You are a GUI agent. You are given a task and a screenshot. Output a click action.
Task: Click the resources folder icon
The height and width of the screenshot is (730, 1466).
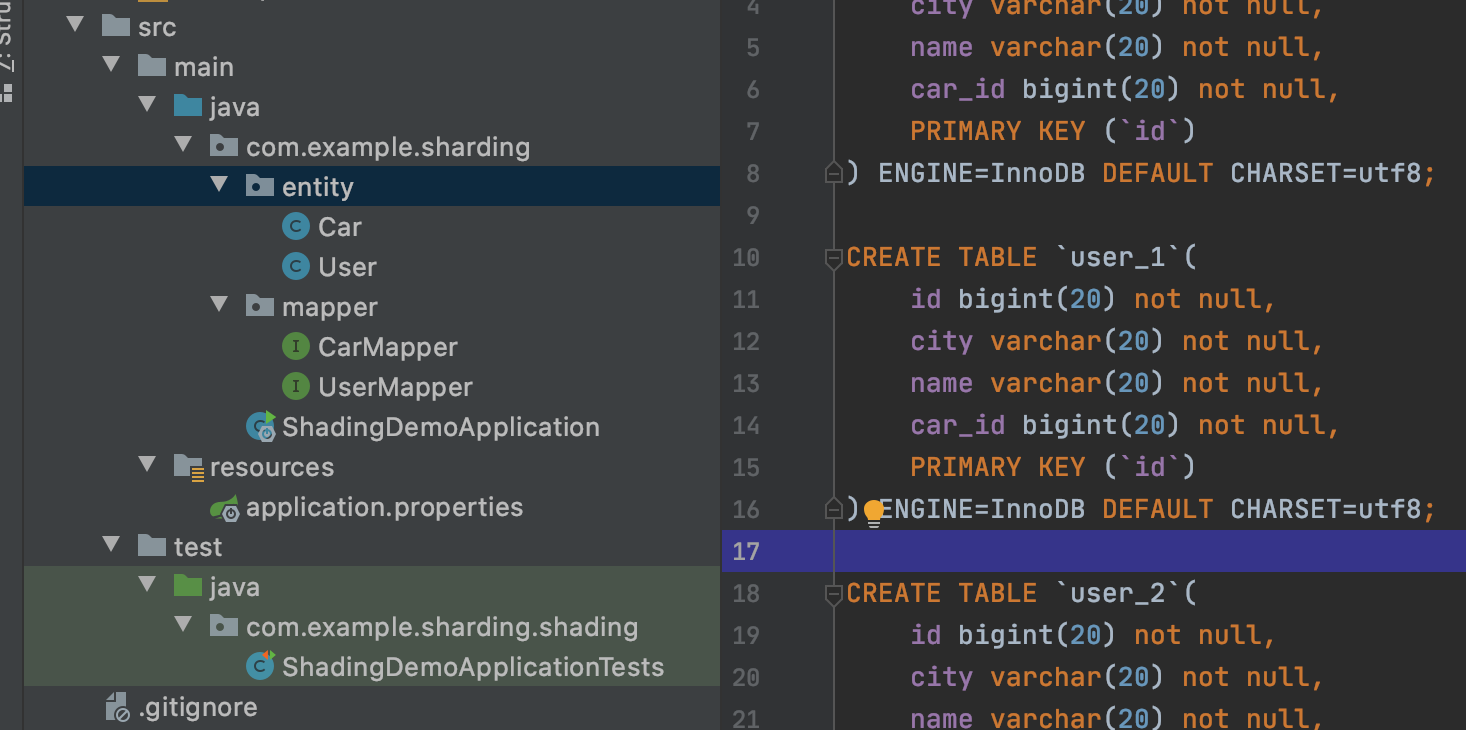click(x=188, y=466)
